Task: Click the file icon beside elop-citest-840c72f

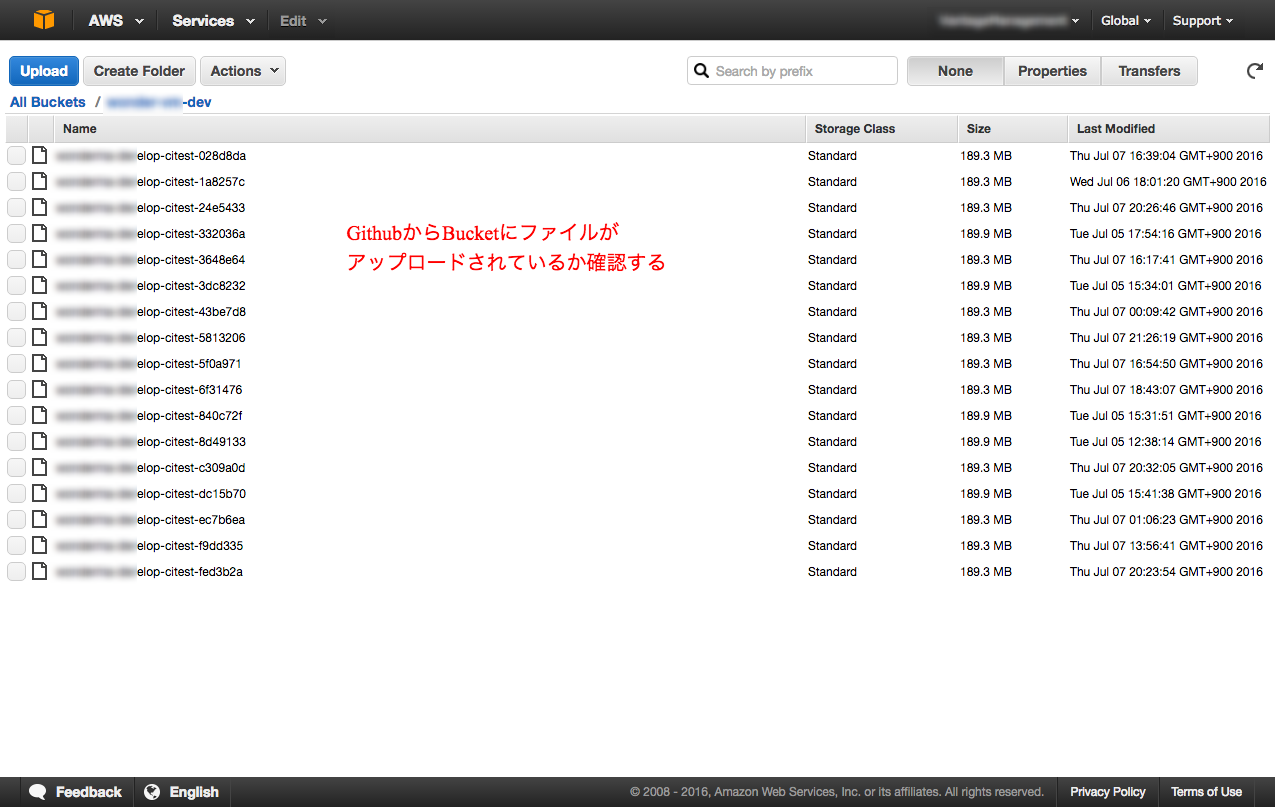Action: tap(38, 415)
